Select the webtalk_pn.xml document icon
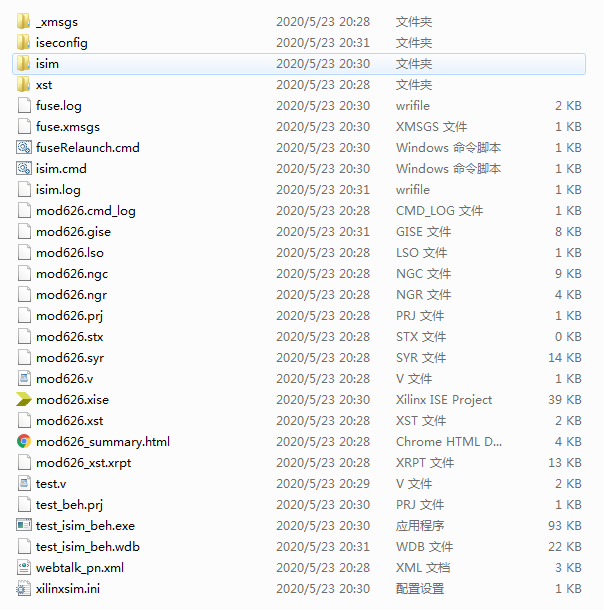The image size is (604, 610). click(24, 568)
